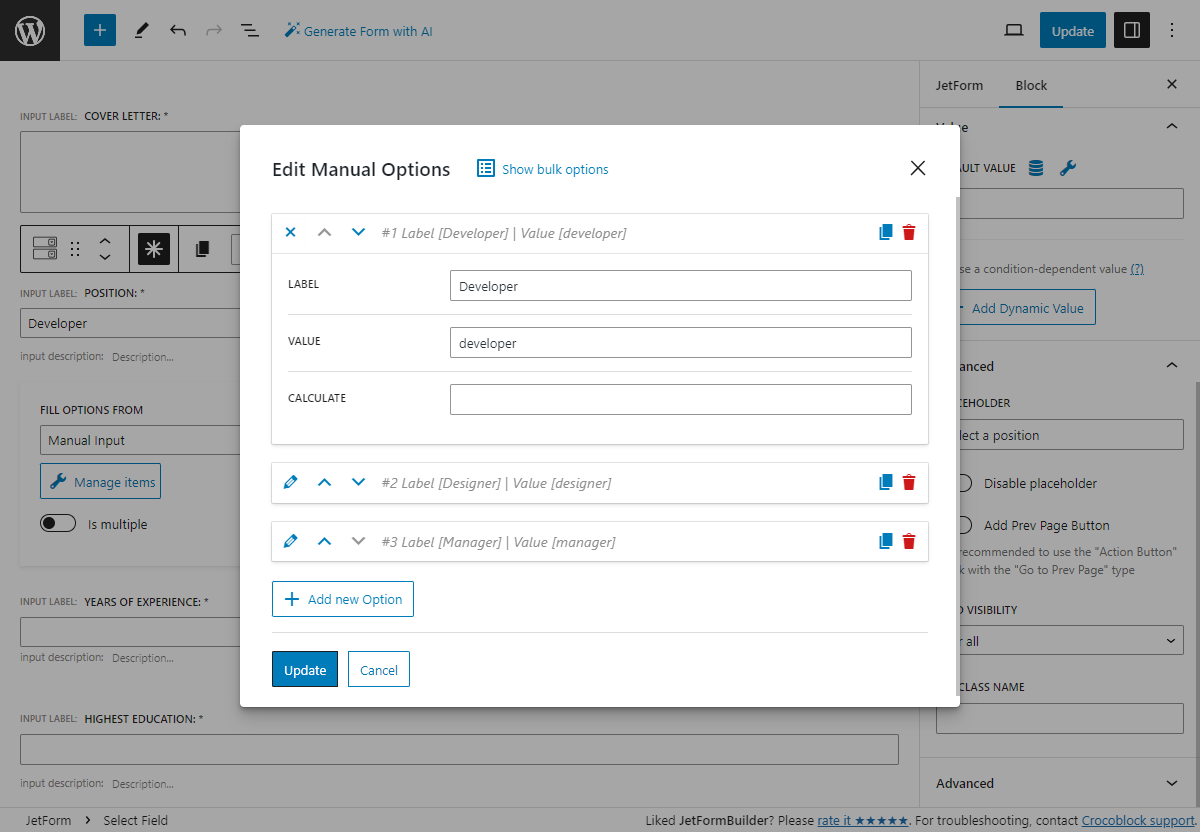The width and height of the screenshot is (1200, 832).
Task: Duplicate the Developer option using copy icon
Action: (x=884, y=231)
